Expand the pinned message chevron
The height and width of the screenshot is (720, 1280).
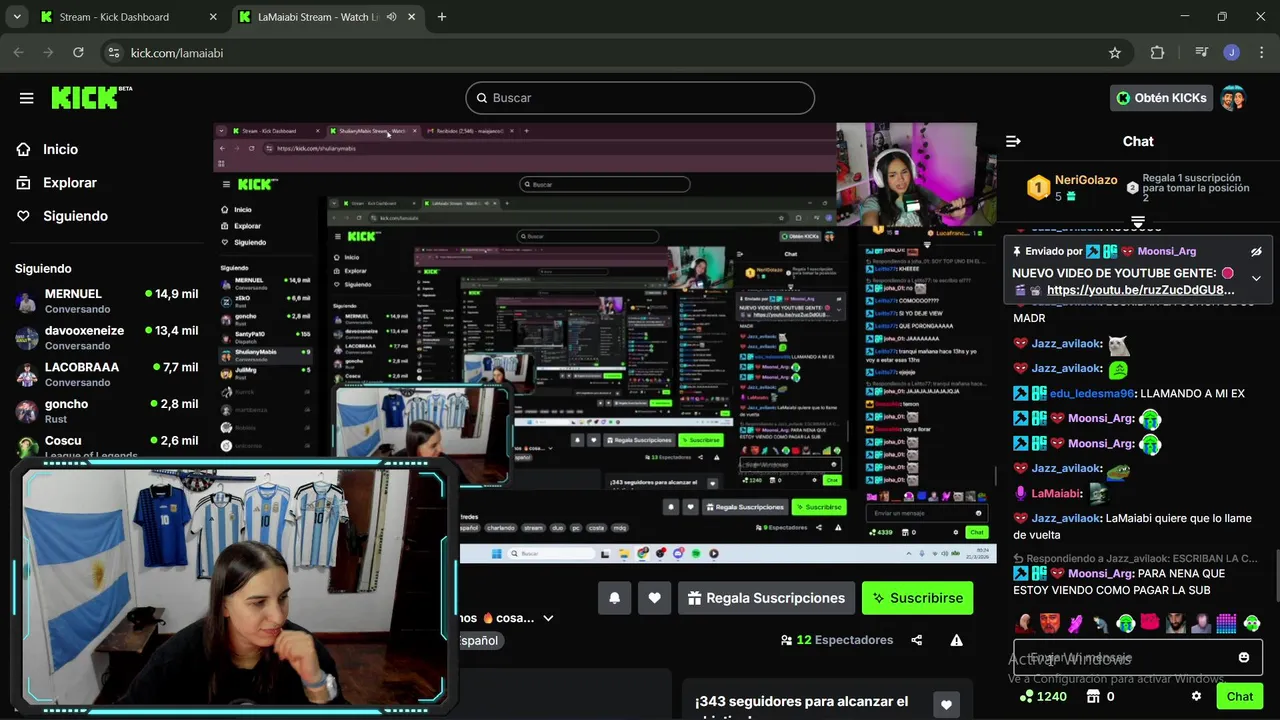1256,278
